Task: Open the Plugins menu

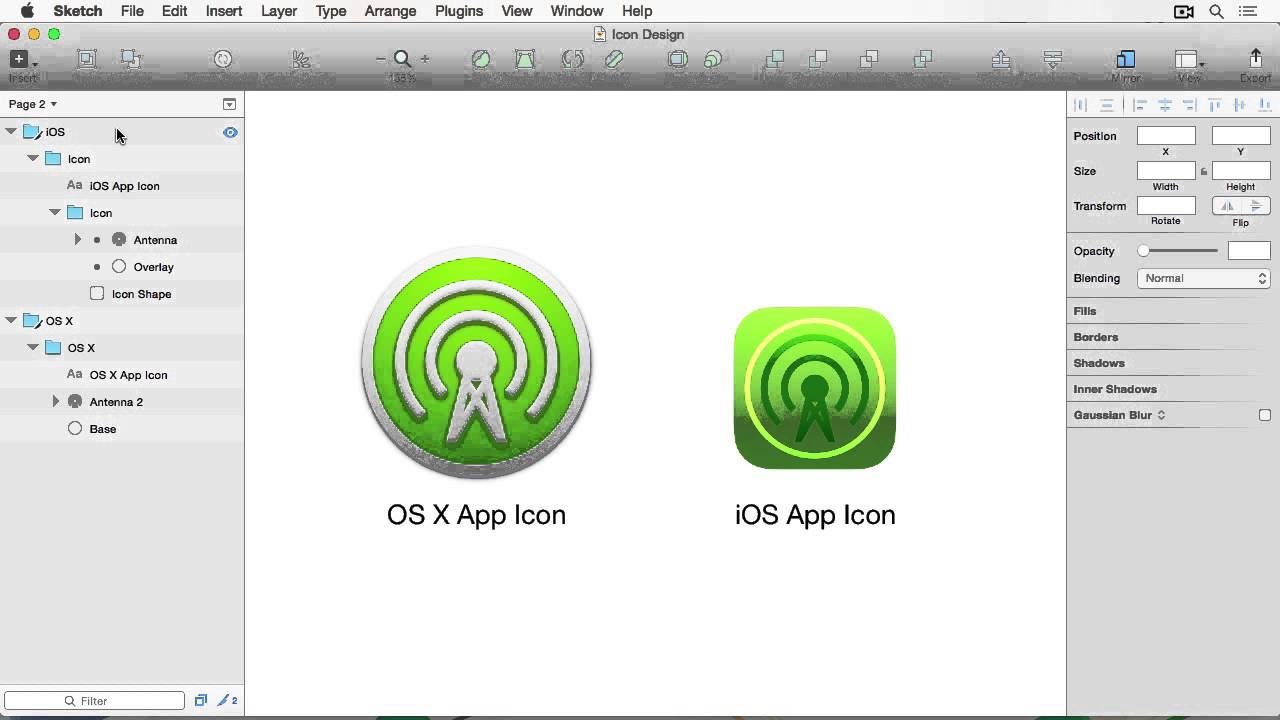Action: click(459, 11)
